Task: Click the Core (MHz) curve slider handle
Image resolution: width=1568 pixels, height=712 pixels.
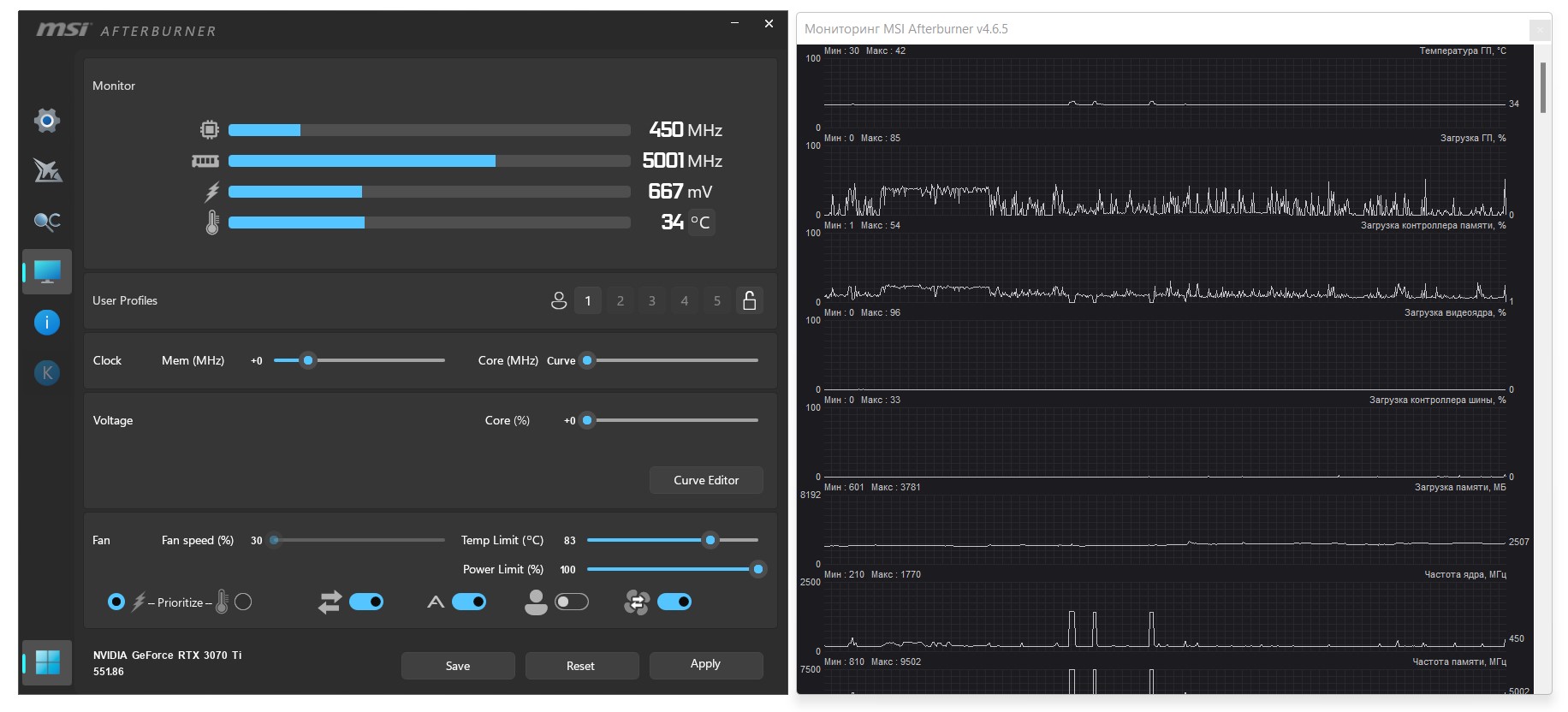Action: tap(587, 360)
